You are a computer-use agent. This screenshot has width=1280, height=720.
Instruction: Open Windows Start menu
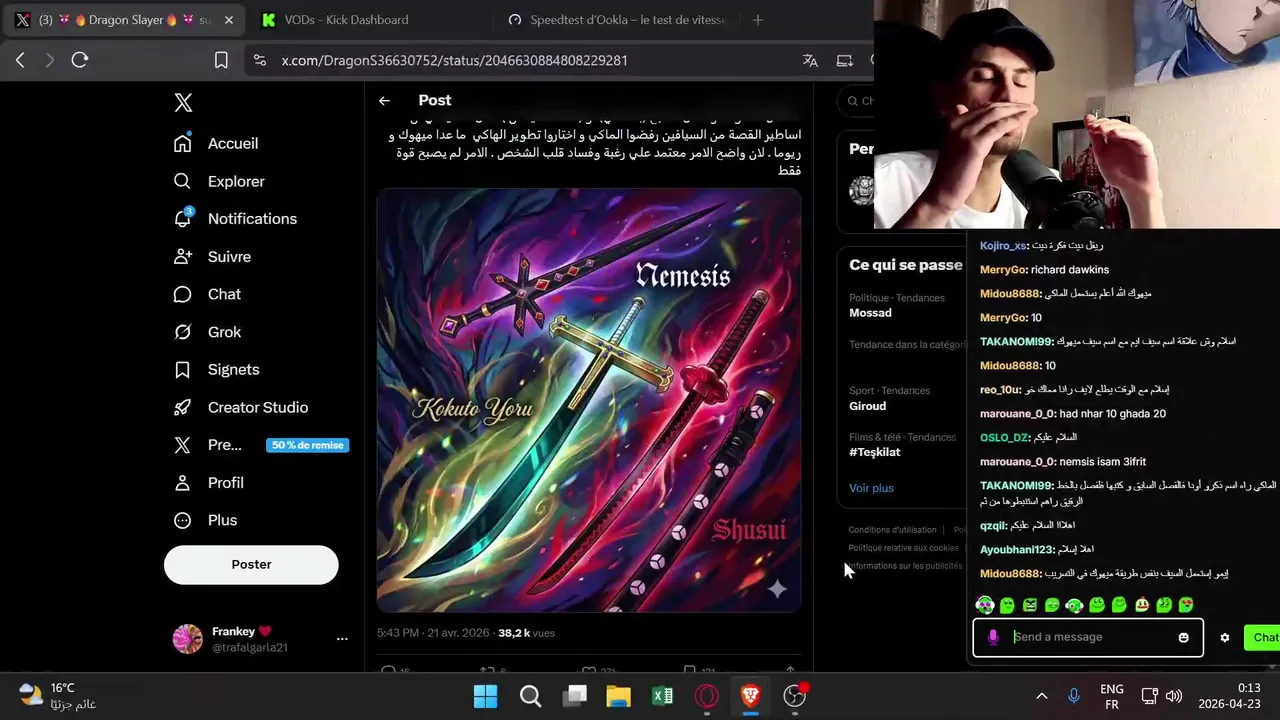(x=485, y=696)
